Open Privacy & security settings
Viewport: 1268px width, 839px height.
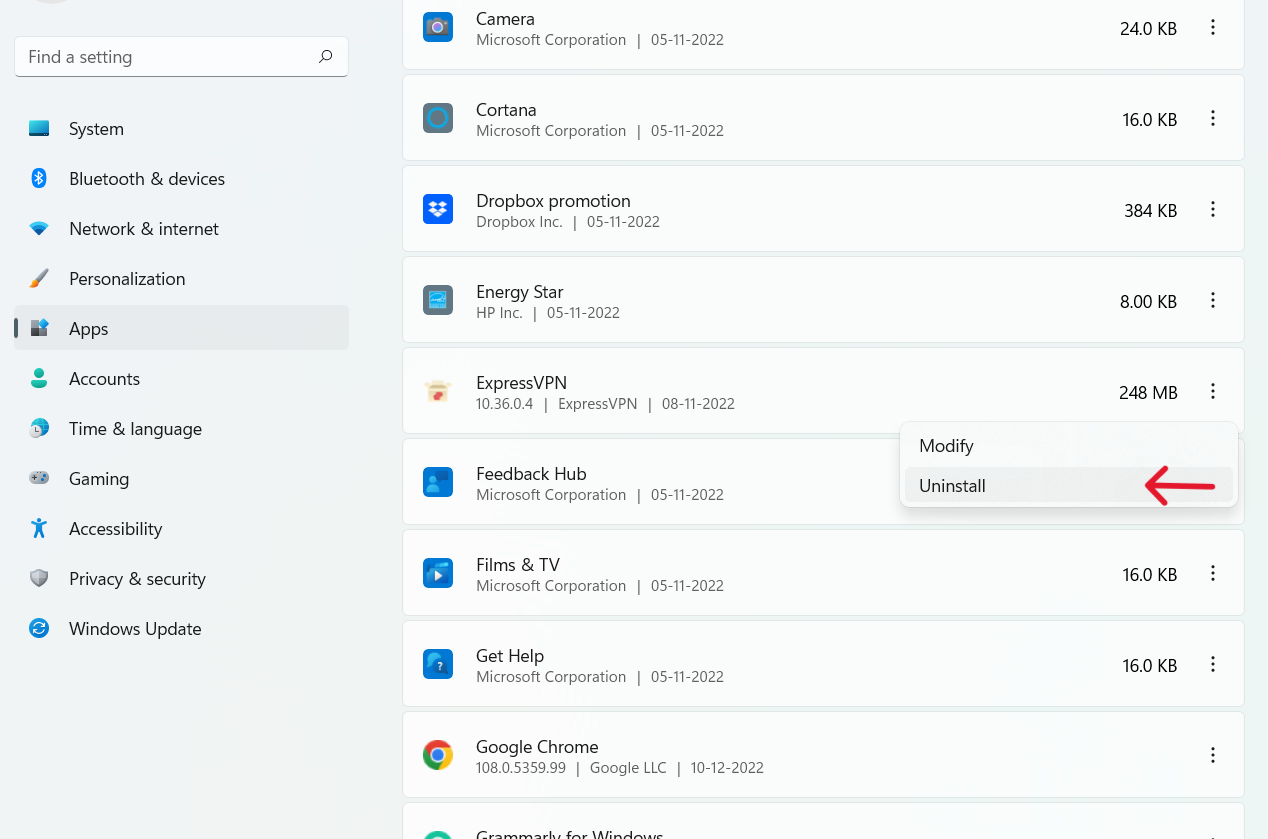point(137,579)
